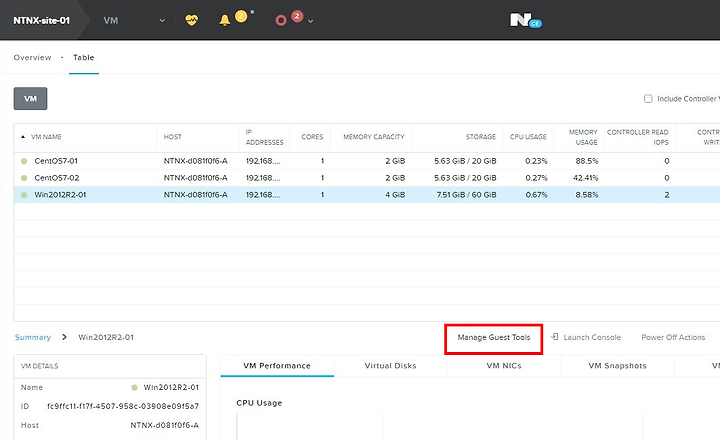The height and width of the screenshot is (440, 720).
Task: Expand the dropdown arrow beside red tasks icon
Action: pos(310,21)
